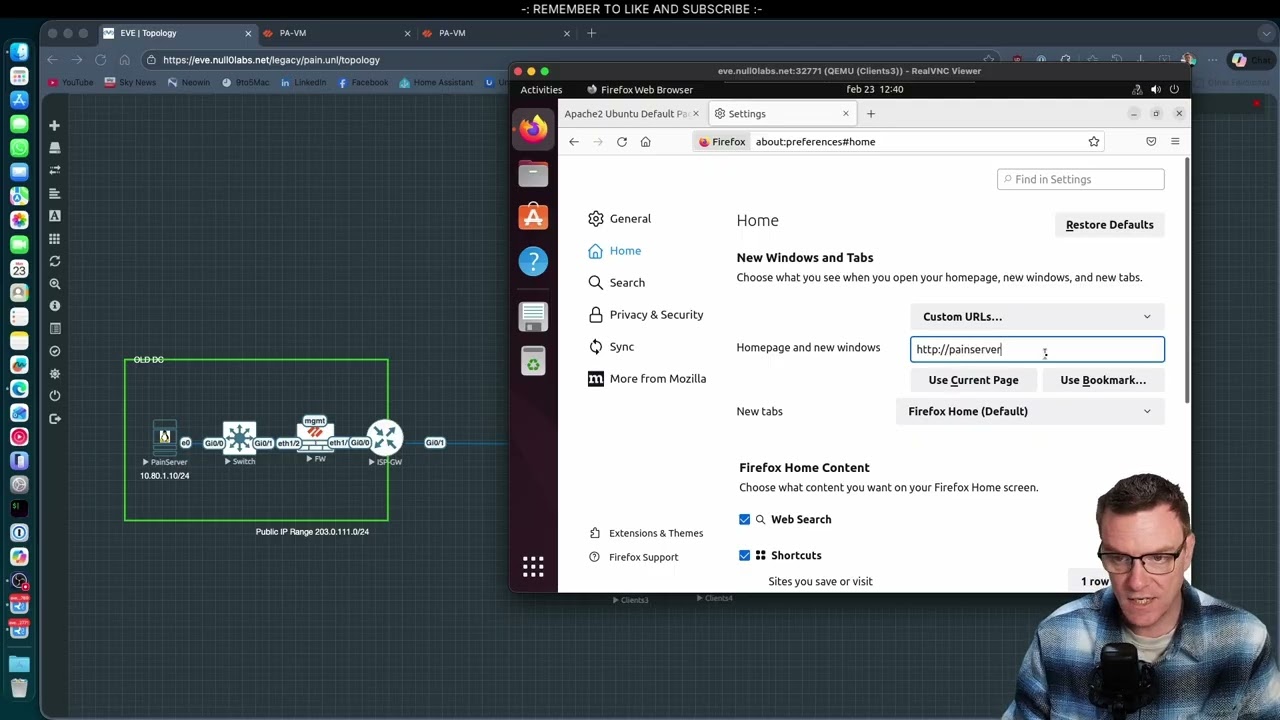
Task: Click EVE sidebar power close-lab icon
Action: [55, 395]
